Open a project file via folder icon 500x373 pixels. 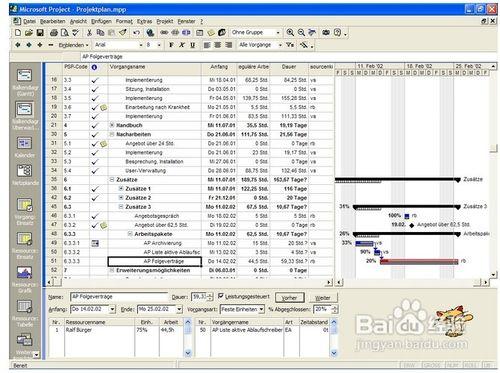coord(29,33)
